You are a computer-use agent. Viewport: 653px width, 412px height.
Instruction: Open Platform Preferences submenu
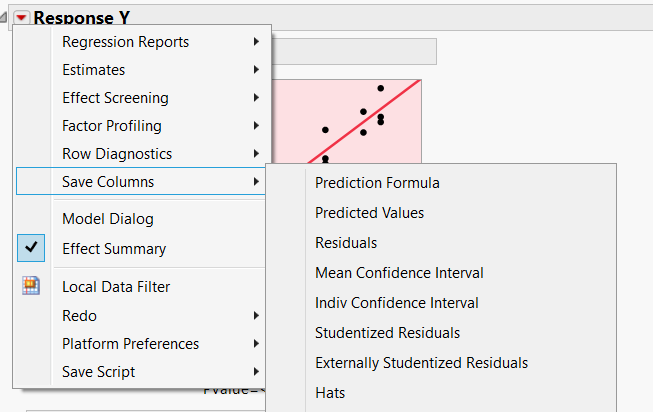(x=130, y=344)
